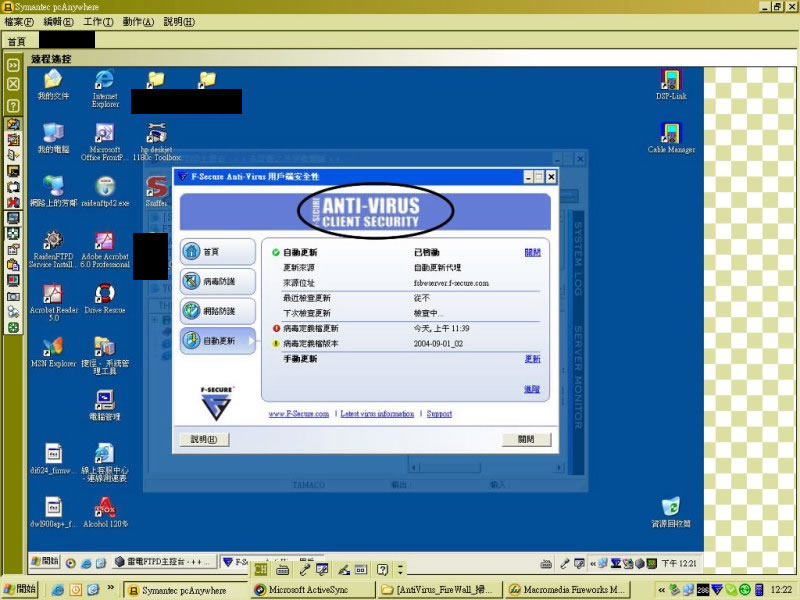Select the Adobe Acrobat 6.0 Professional icon
Image resolution: width=800 pixels, height=600 pixels.
coord(105,249)
